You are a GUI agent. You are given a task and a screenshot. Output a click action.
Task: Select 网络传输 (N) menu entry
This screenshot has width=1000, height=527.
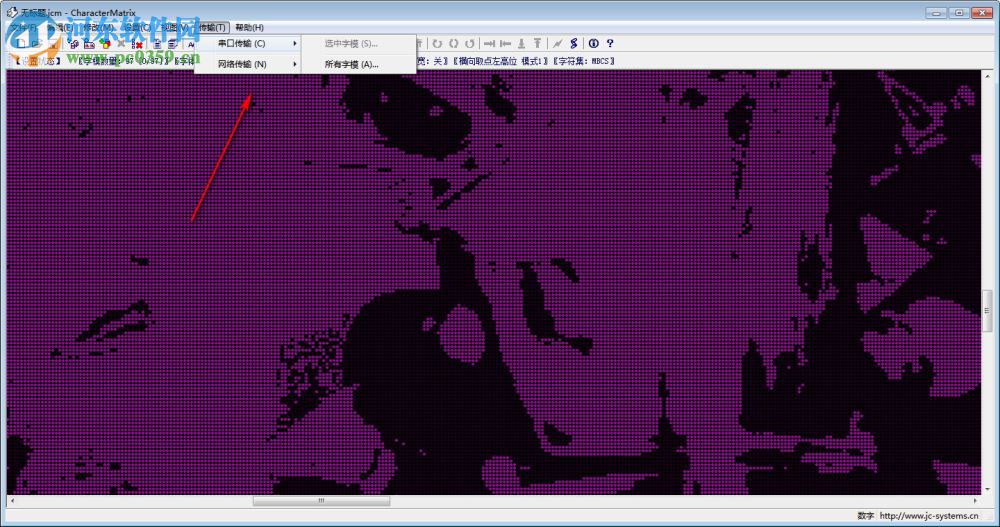pyautogui.click(x=248, y=64)
